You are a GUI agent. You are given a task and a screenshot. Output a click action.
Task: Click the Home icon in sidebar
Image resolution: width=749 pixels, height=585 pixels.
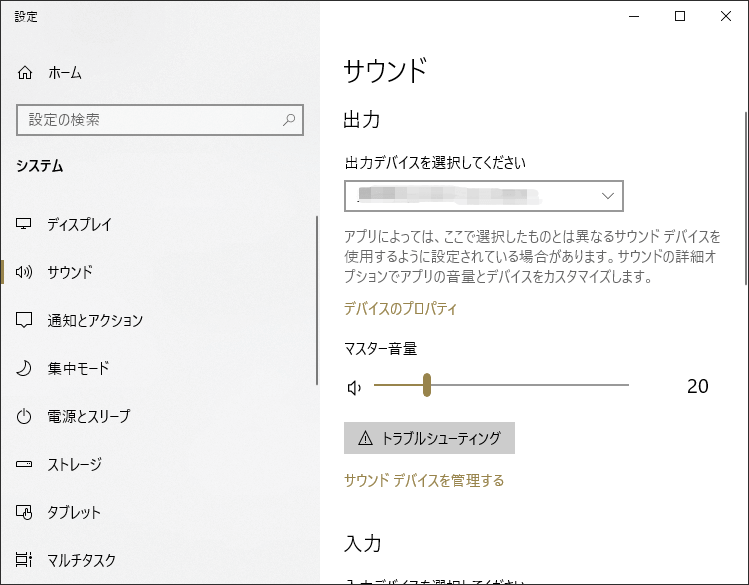[x=25, y=73]
